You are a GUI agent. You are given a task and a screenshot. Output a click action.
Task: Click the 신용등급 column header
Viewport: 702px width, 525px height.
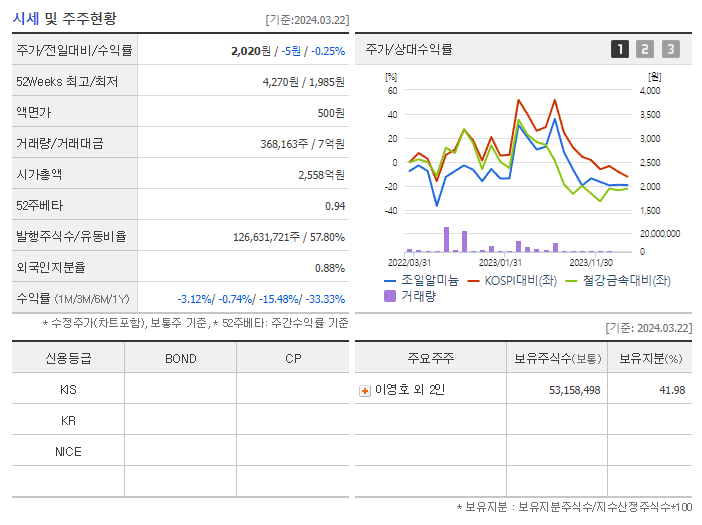click(68, 358)
